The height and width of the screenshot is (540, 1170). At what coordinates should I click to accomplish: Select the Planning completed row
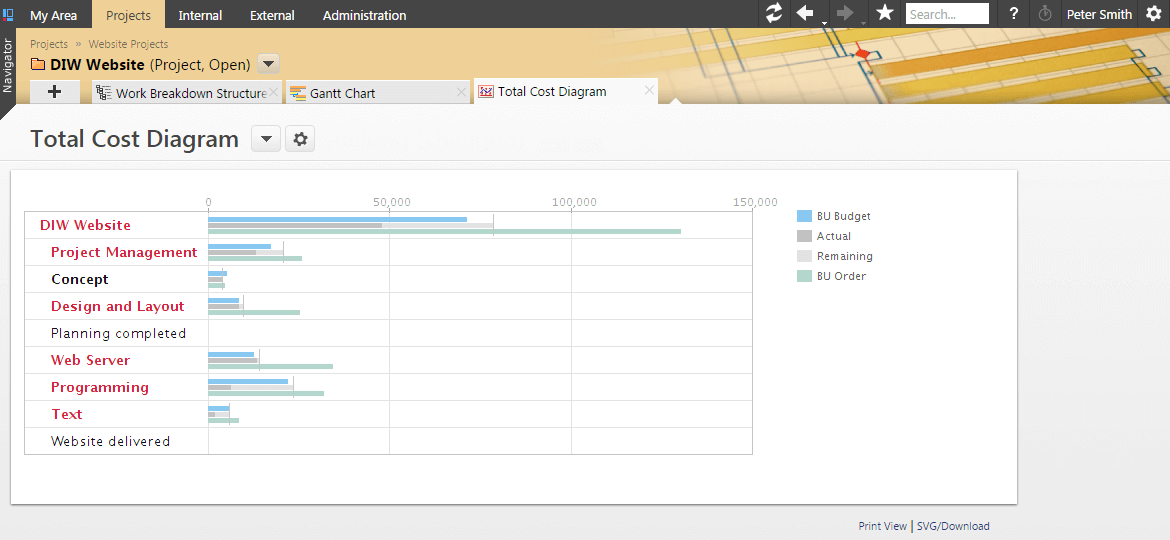tap(118, 333)
